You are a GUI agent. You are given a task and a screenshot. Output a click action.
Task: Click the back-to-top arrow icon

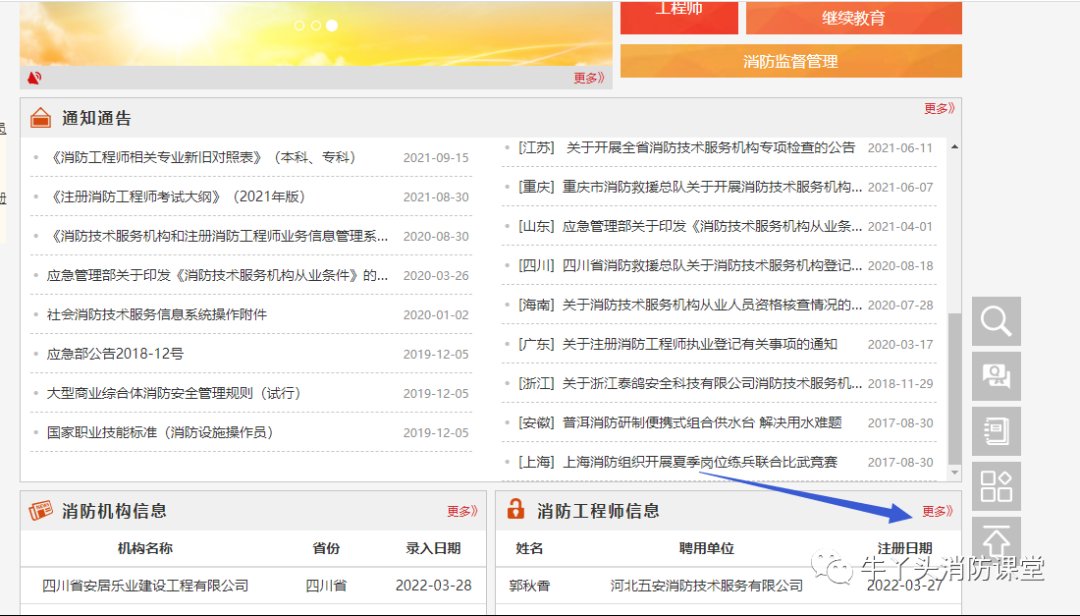996,540
